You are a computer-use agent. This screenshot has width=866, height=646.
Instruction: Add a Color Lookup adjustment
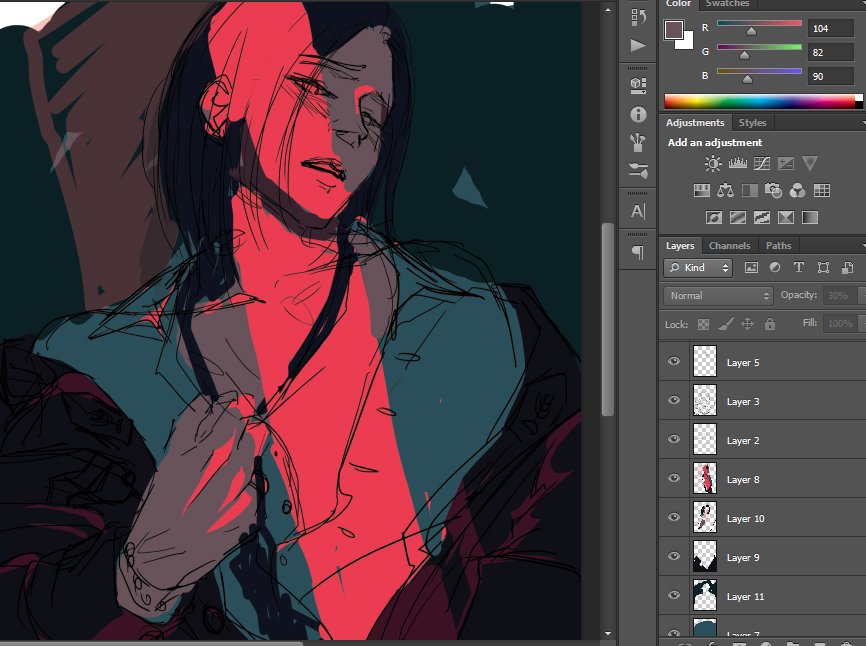tap(822, 190)
